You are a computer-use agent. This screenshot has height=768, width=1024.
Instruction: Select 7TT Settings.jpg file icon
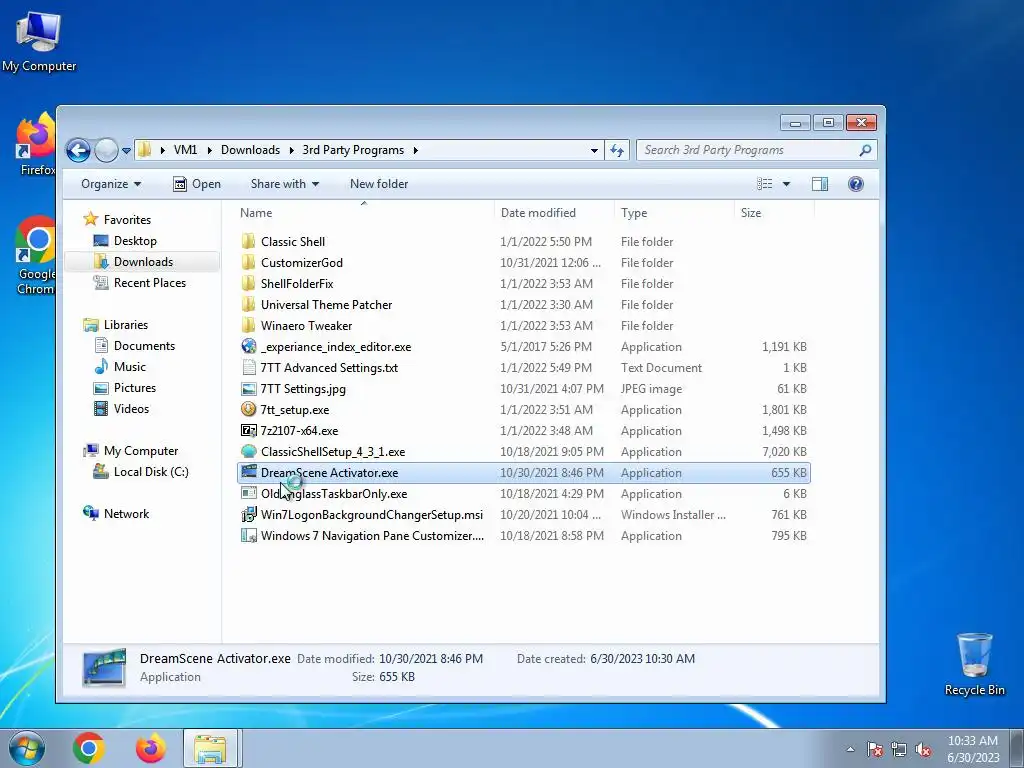pyautogui.click(x=248, y=389)
